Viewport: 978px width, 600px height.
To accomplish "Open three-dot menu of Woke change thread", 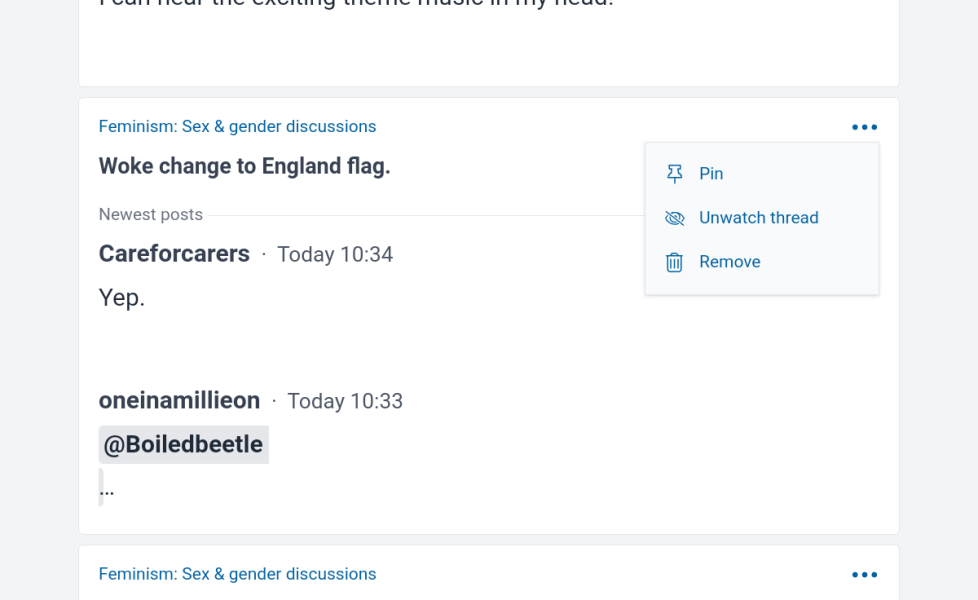I will [864, 127].
